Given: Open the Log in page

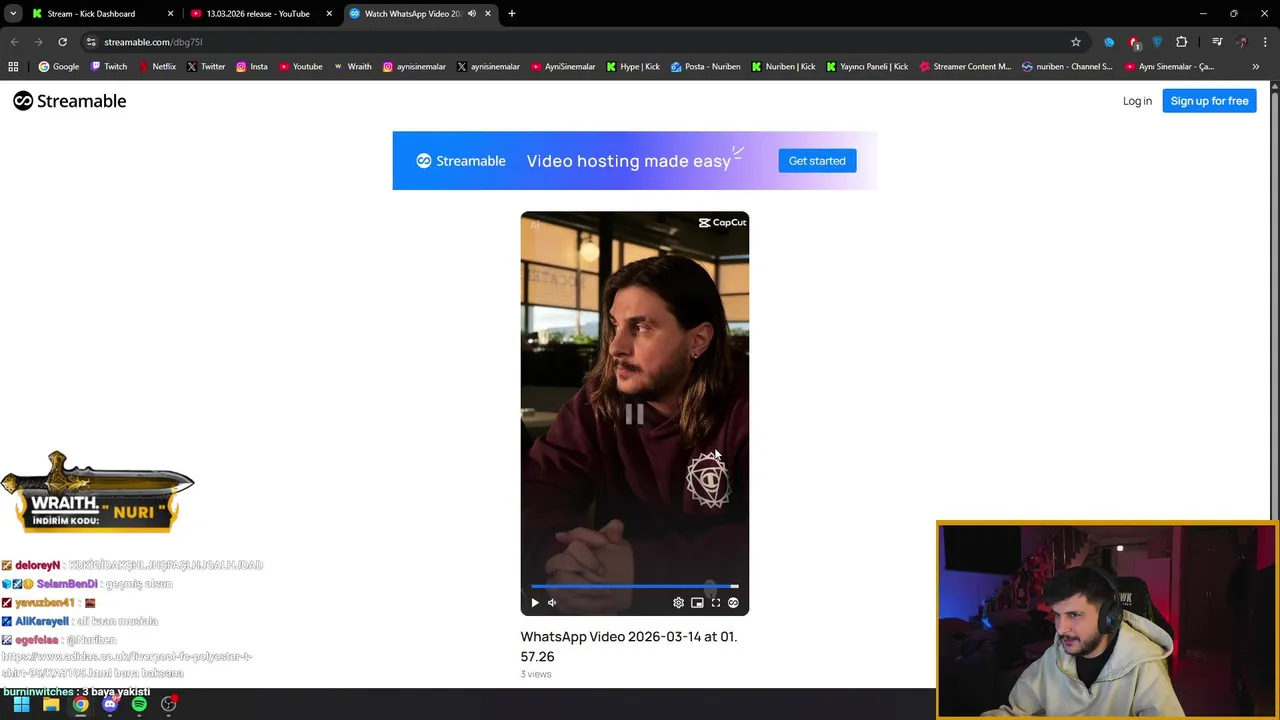Looking at the screenshot, I should coord(1137,101).
